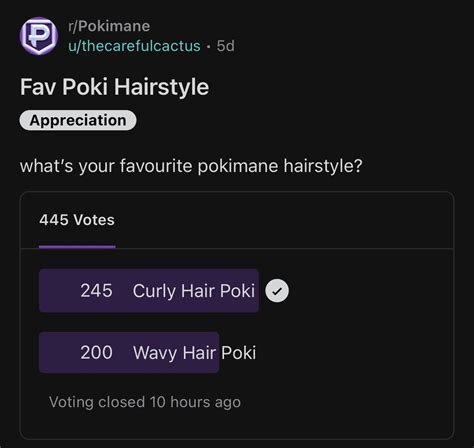Click the purple underline beneath 445 Votes
This screenshot has height=448, width=474.
point(77,247)
